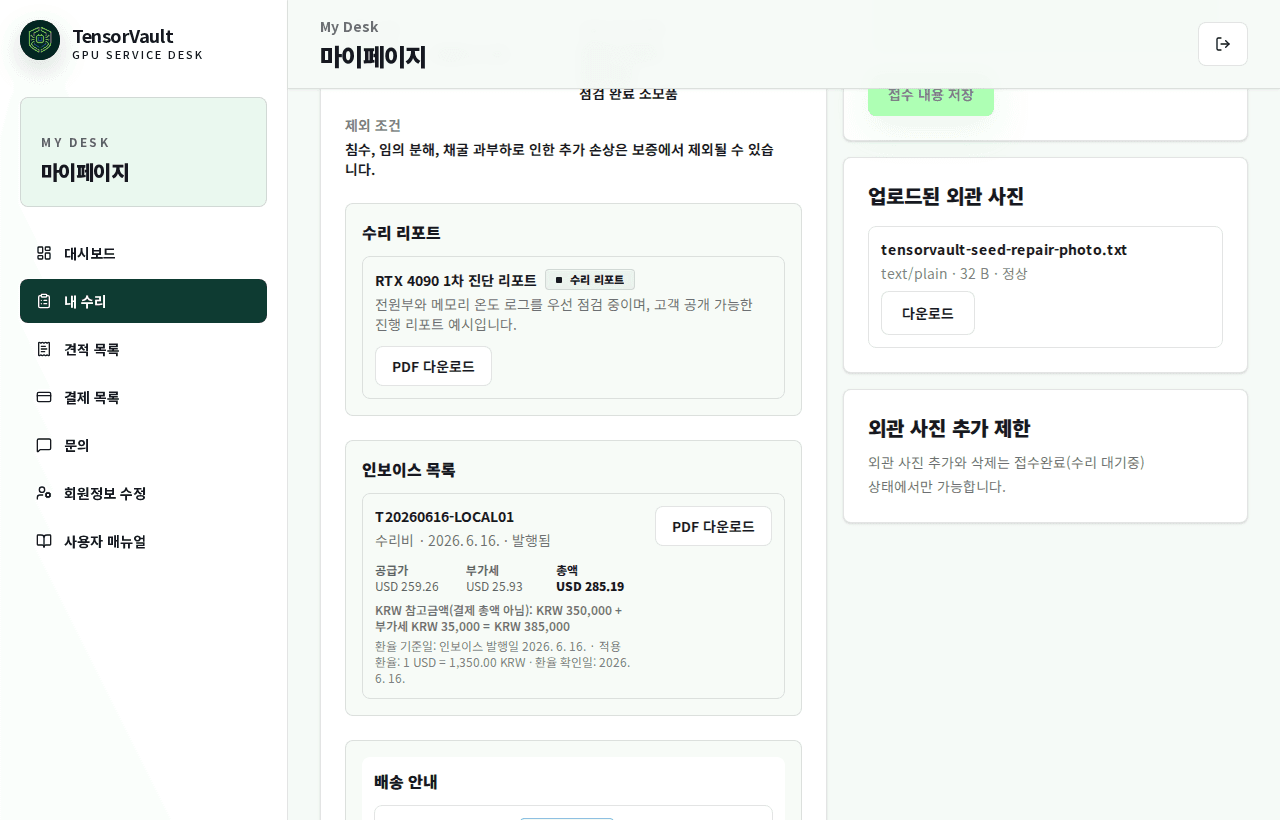The image size is (1280, 820).
Task: Click the 배송 안내 heading
Action: (406, 782)
